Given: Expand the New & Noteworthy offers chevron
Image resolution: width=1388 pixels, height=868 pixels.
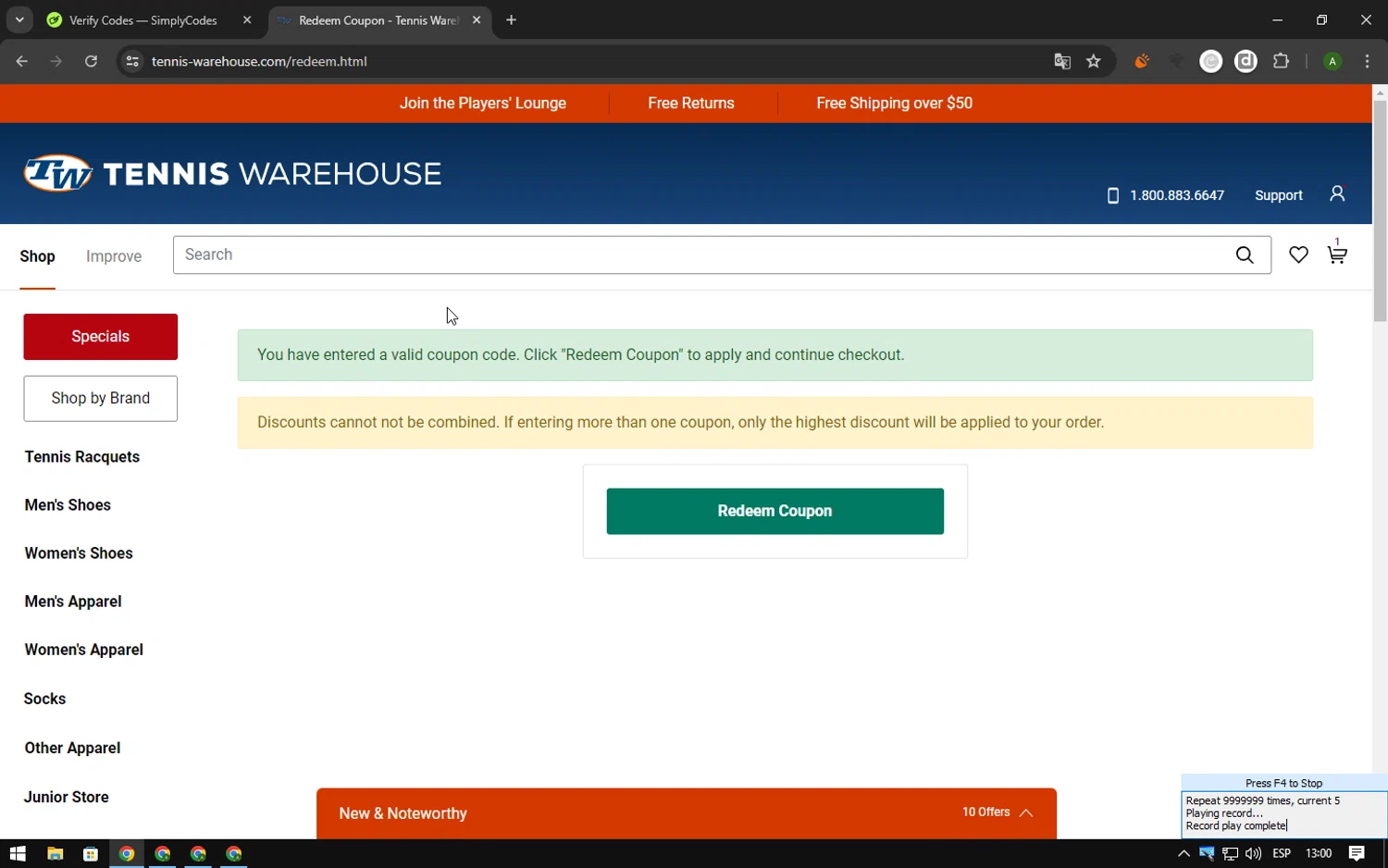Looking at the screenshot, I should coord(1025,812).
